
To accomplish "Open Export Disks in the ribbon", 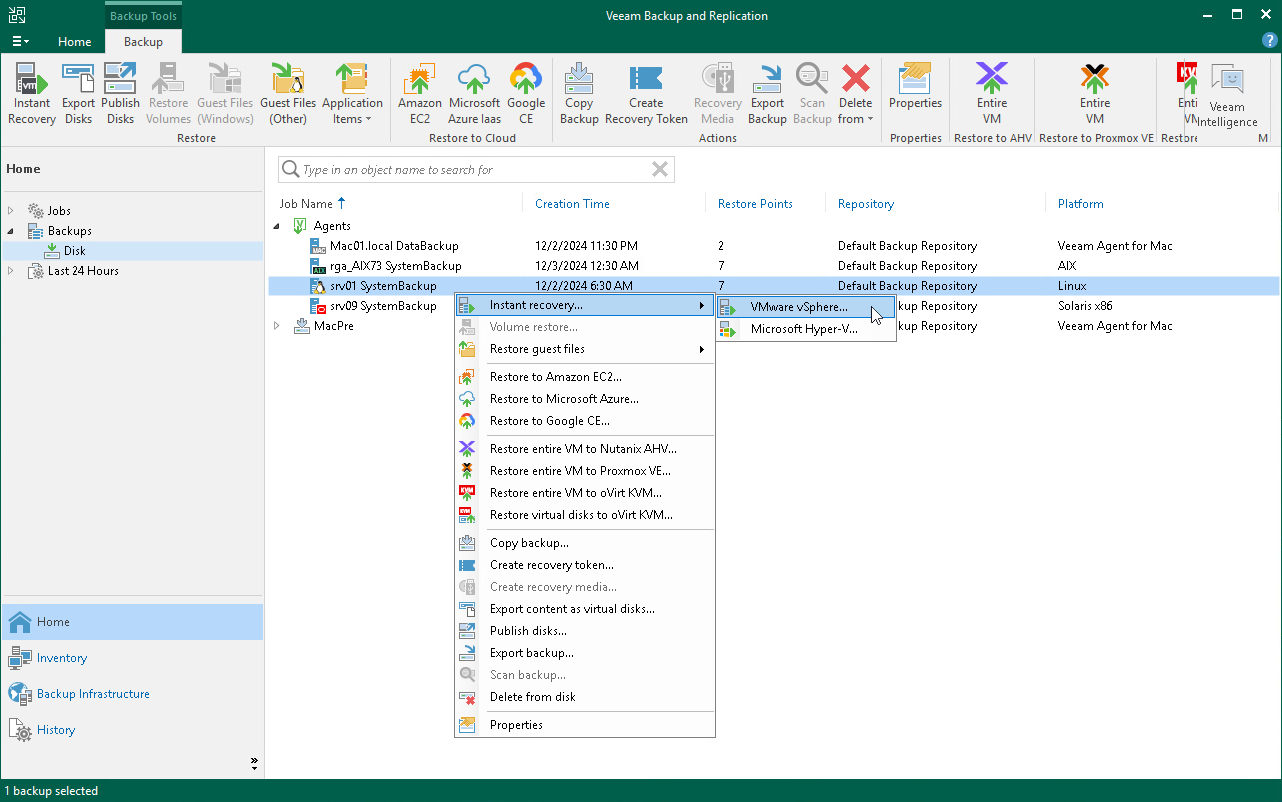I will pyautogui.click(x=78, y=94).
